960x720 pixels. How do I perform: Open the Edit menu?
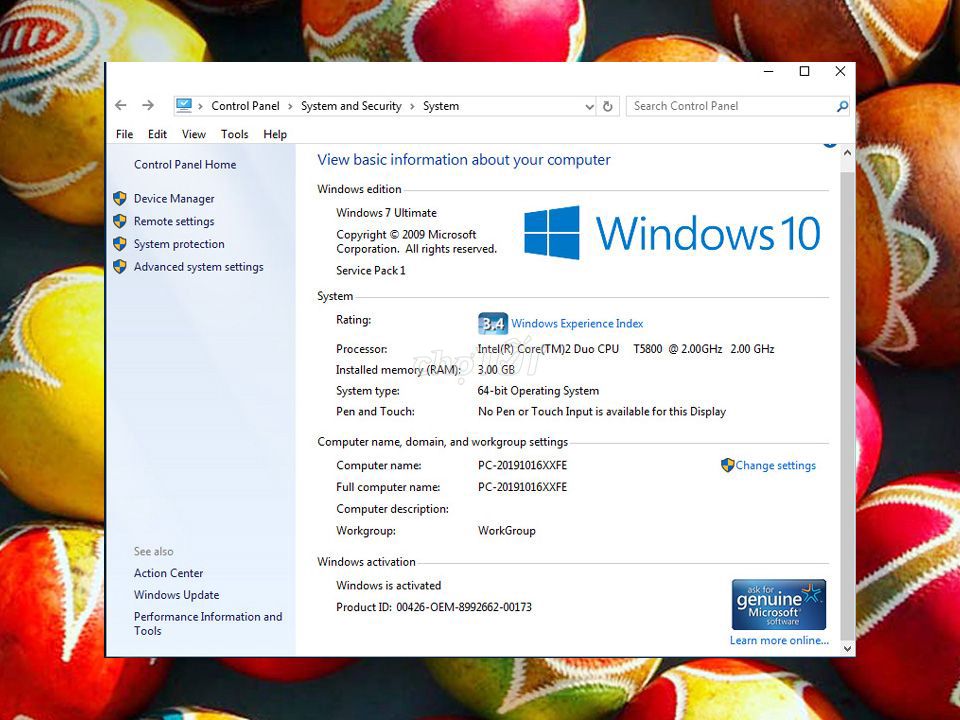157,134
